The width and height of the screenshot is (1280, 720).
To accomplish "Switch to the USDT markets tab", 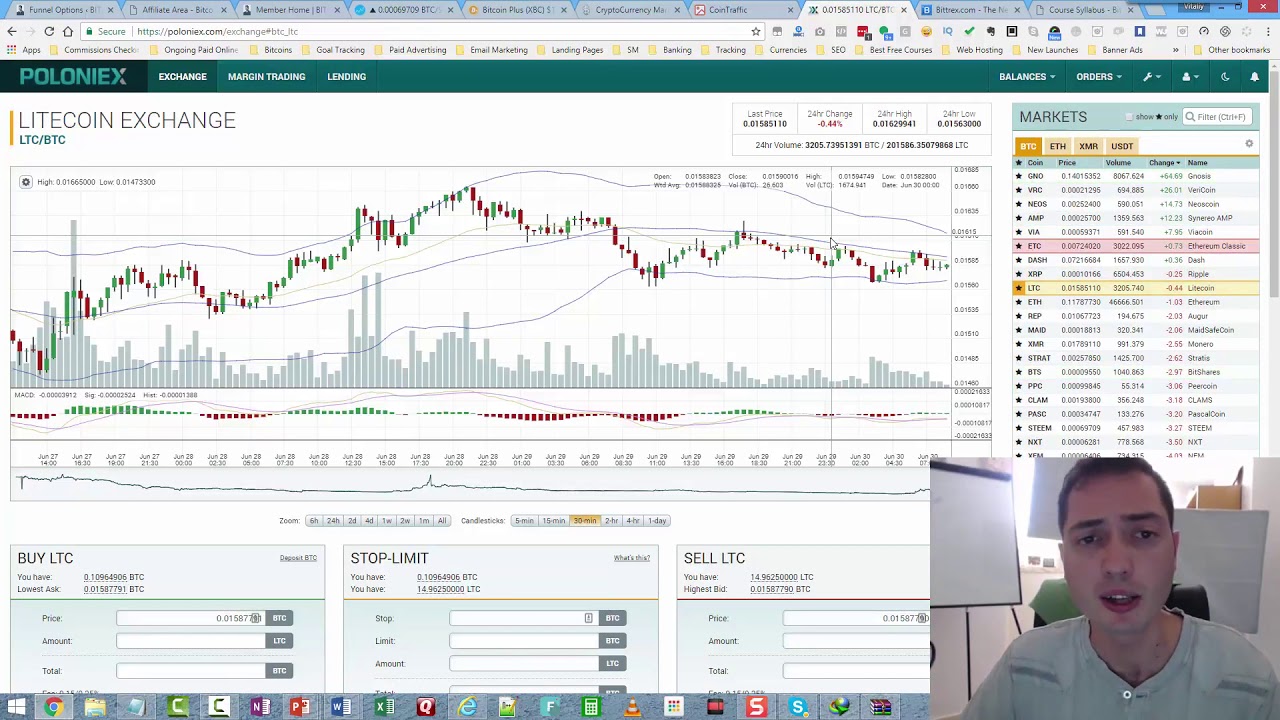I will pos(1122,146).
